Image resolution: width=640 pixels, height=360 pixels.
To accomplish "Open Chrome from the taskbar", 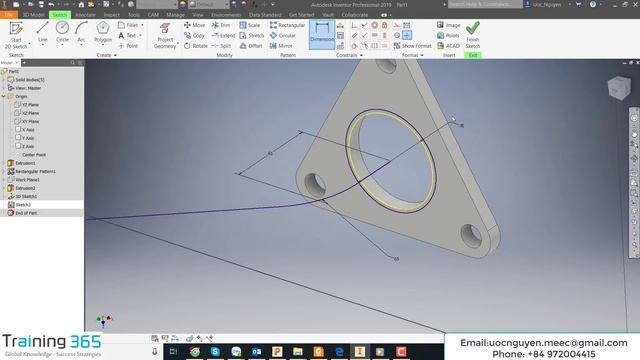I will tap(195, 351).
